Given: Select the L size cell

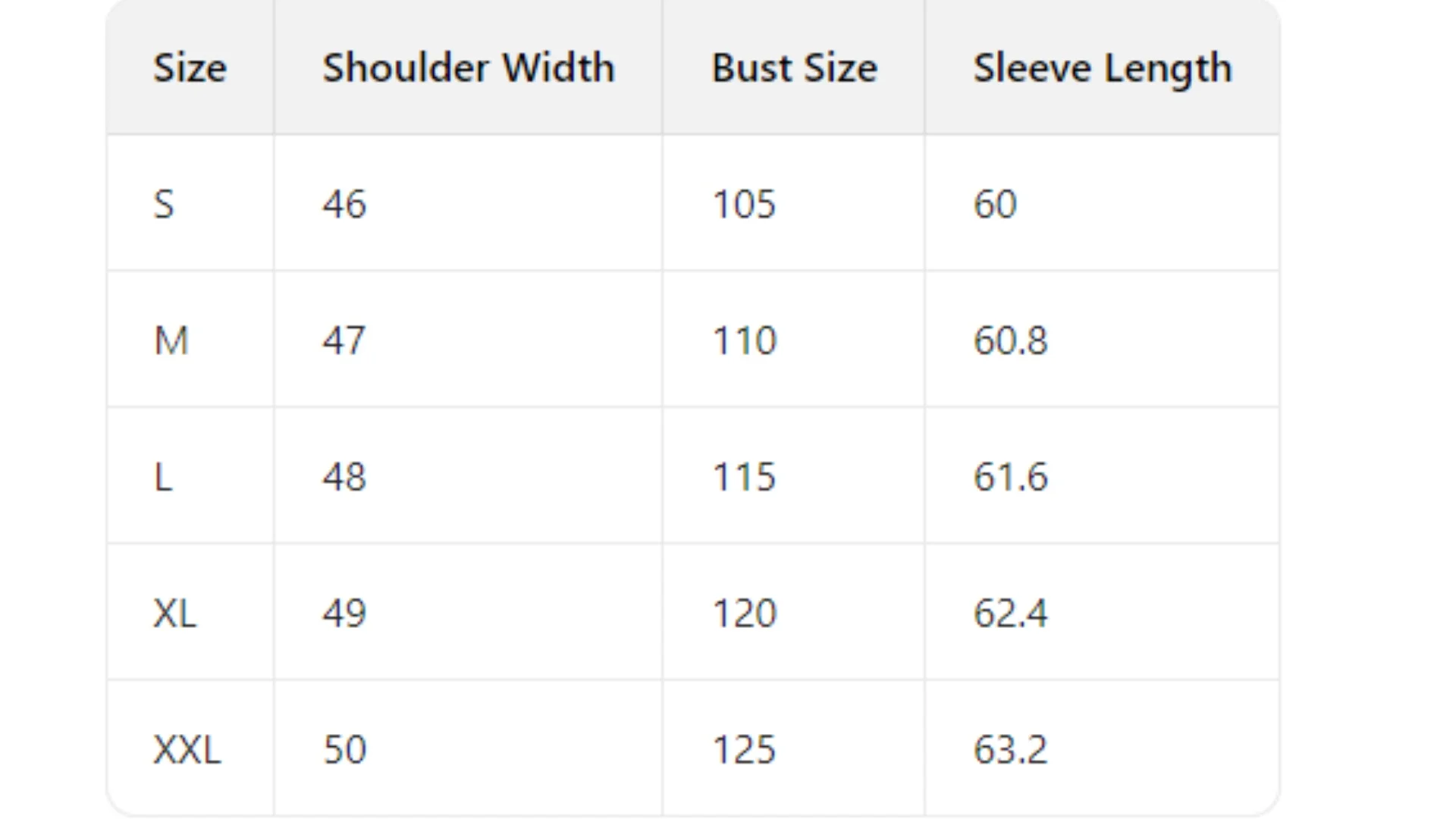Looking at the screenshot, I should tap(163, 477).
